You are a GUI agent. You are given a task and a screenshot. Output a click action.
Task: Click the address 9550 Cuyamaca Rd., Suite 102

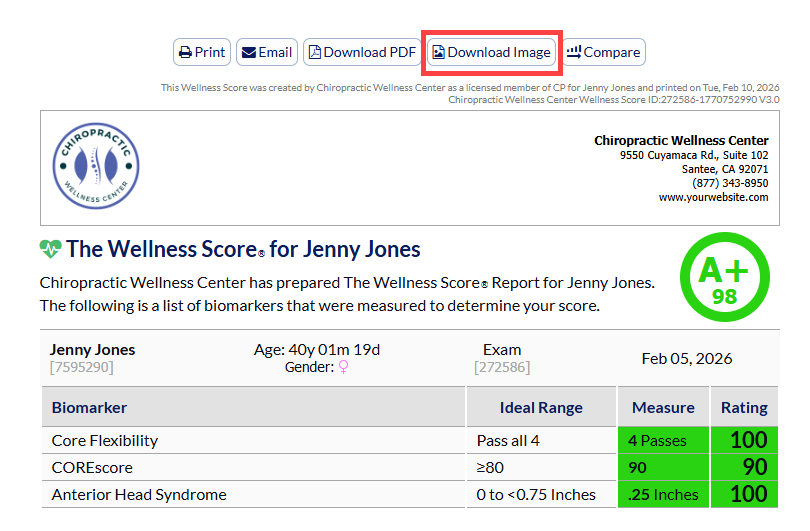(694, 155)
